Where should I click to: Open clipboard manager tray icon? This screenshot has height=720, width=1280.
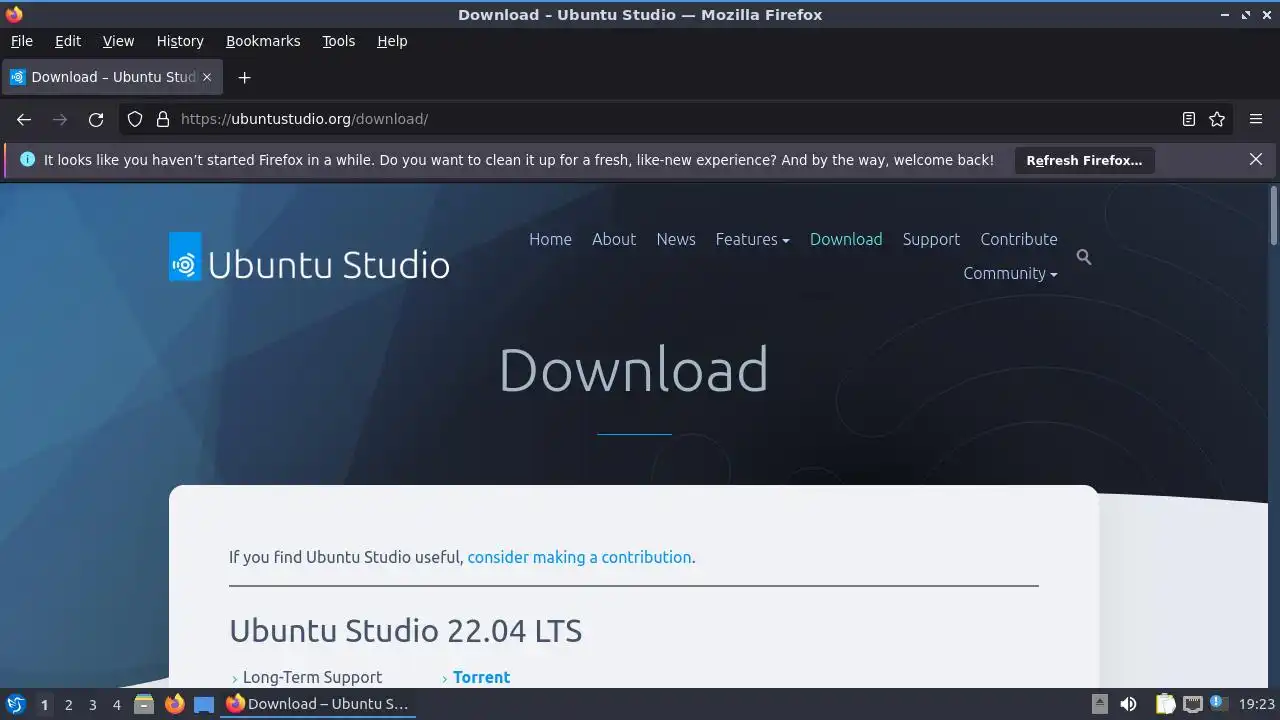point(1166,704)
